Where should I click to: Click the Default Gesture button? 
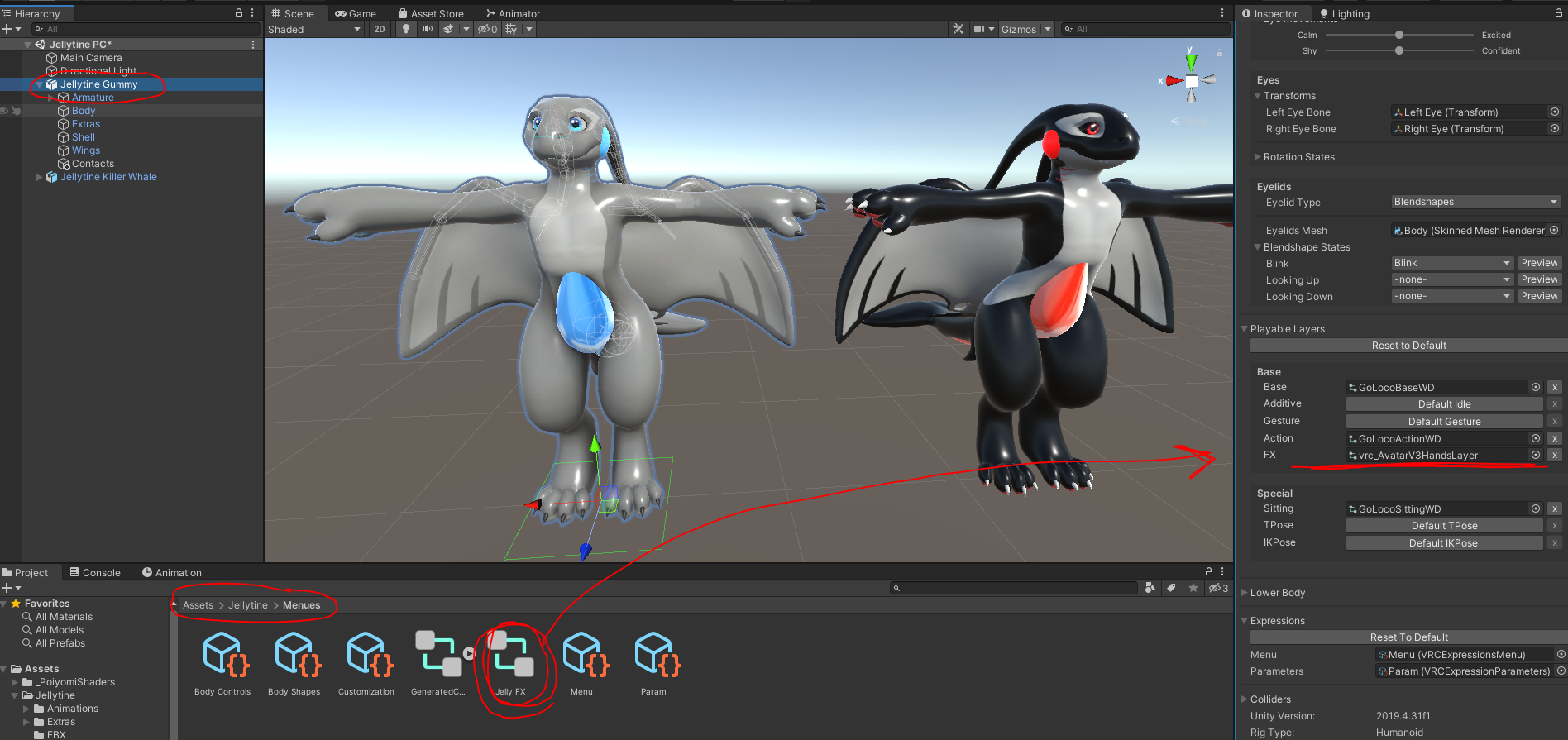1445,422
